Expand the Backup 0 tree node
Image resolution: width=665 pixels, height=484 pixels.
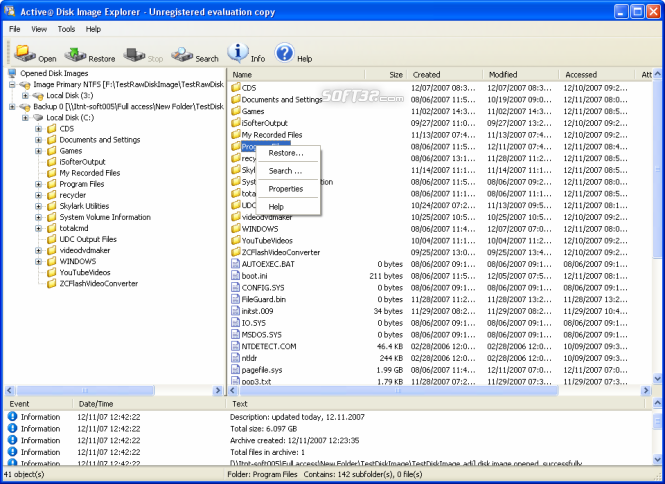click(x=12, y=106)
